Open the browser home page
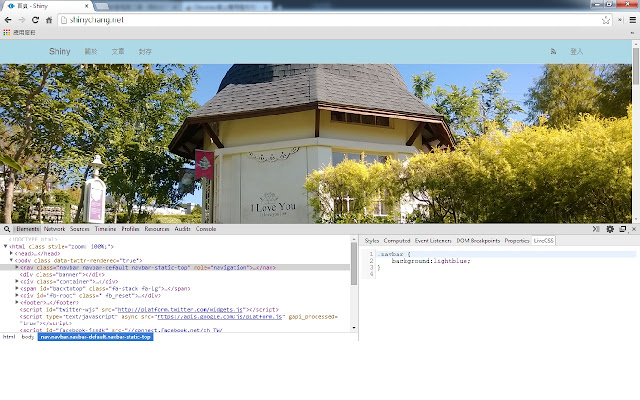The width and height of the screenshot is (640, 400). (49, 20)
